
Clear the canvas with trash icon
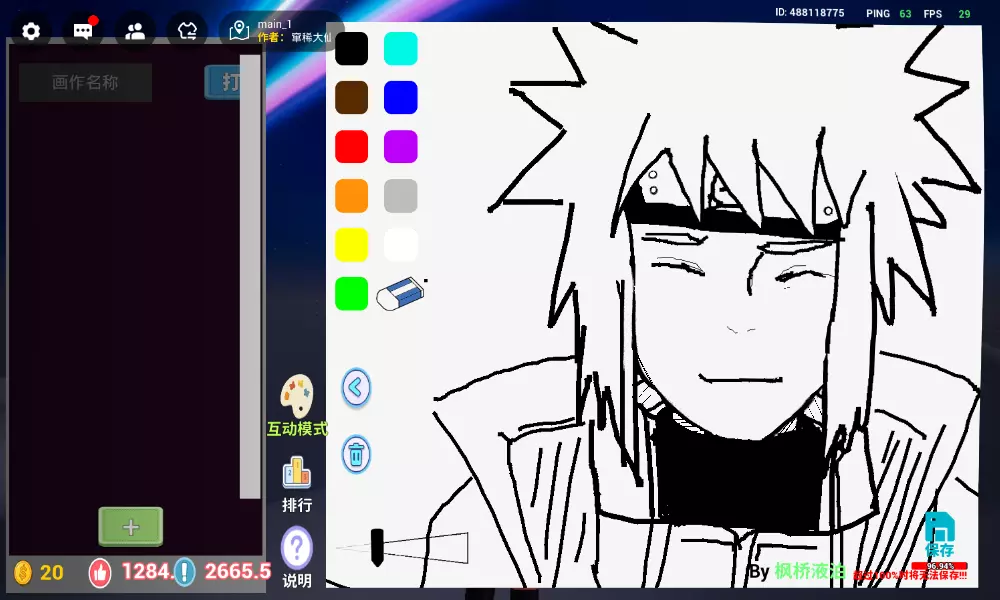coord(356,454)
